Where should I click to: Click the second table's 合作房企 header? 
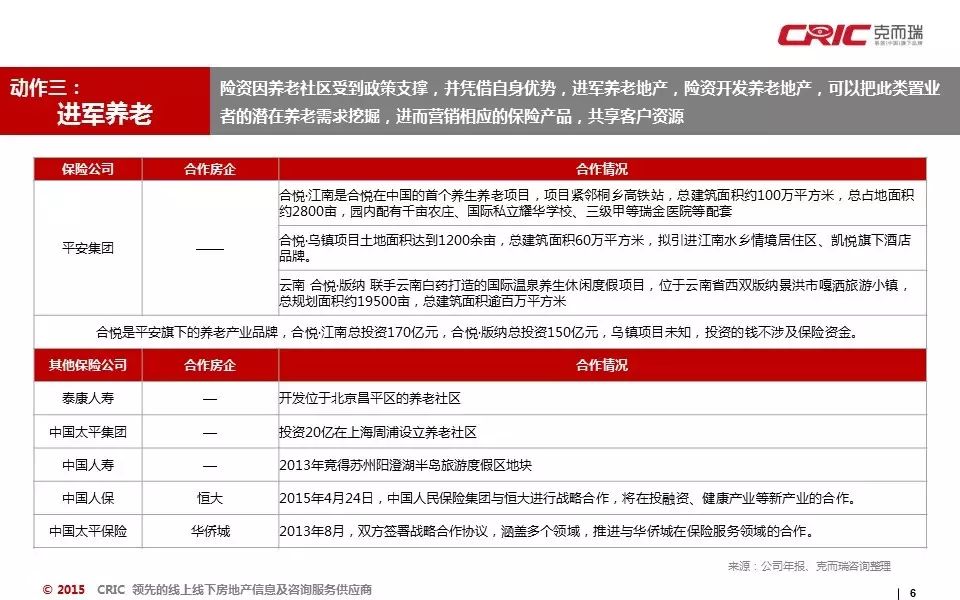point(210,365)
